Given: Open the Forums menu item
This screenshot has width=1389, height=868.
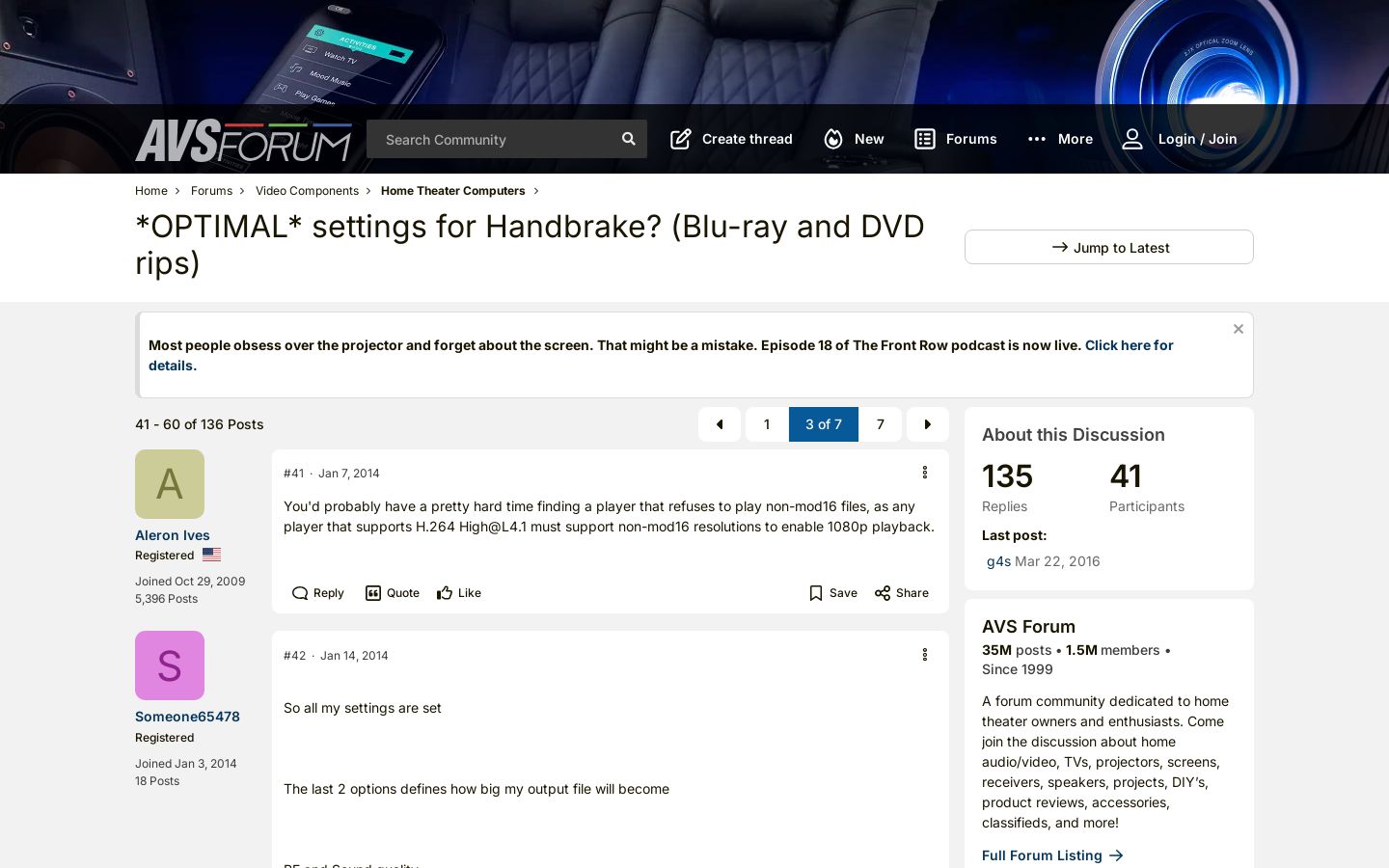Looking at the screenshot, I should pyautogui.click(x=955, y=139).
